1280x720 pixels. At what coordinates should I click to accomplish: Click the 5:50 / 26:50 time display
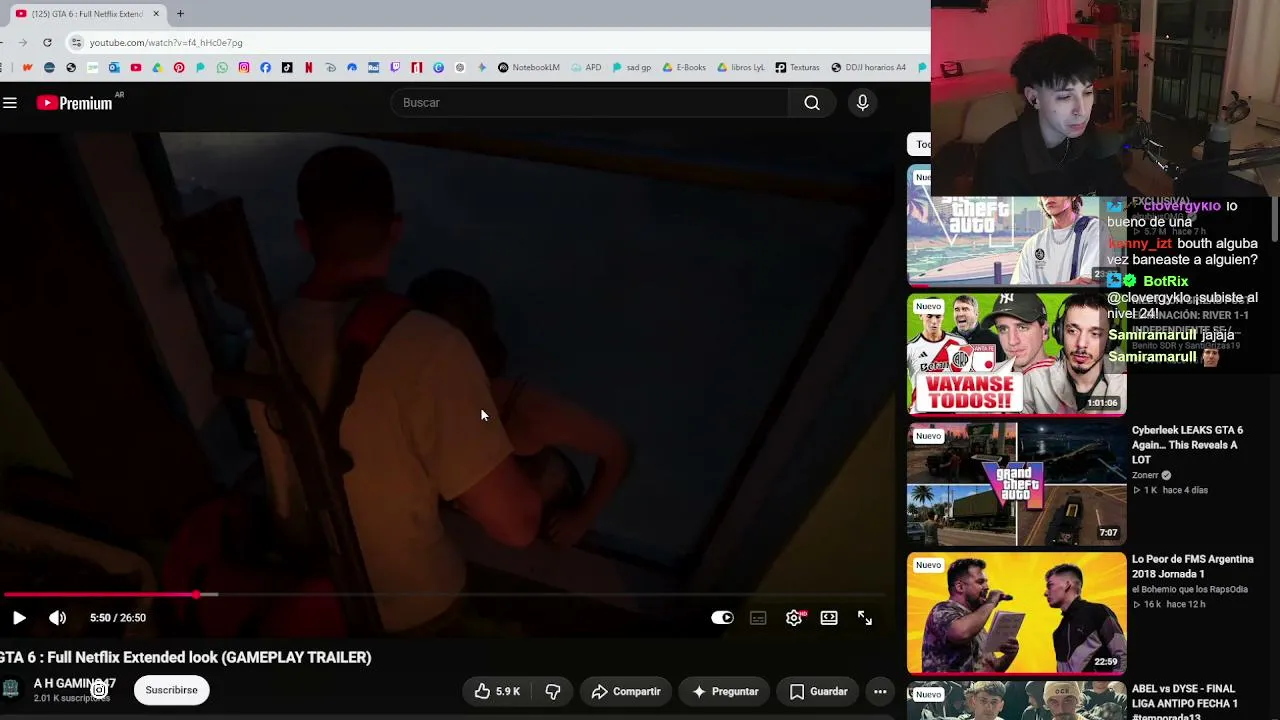[118, 618]
